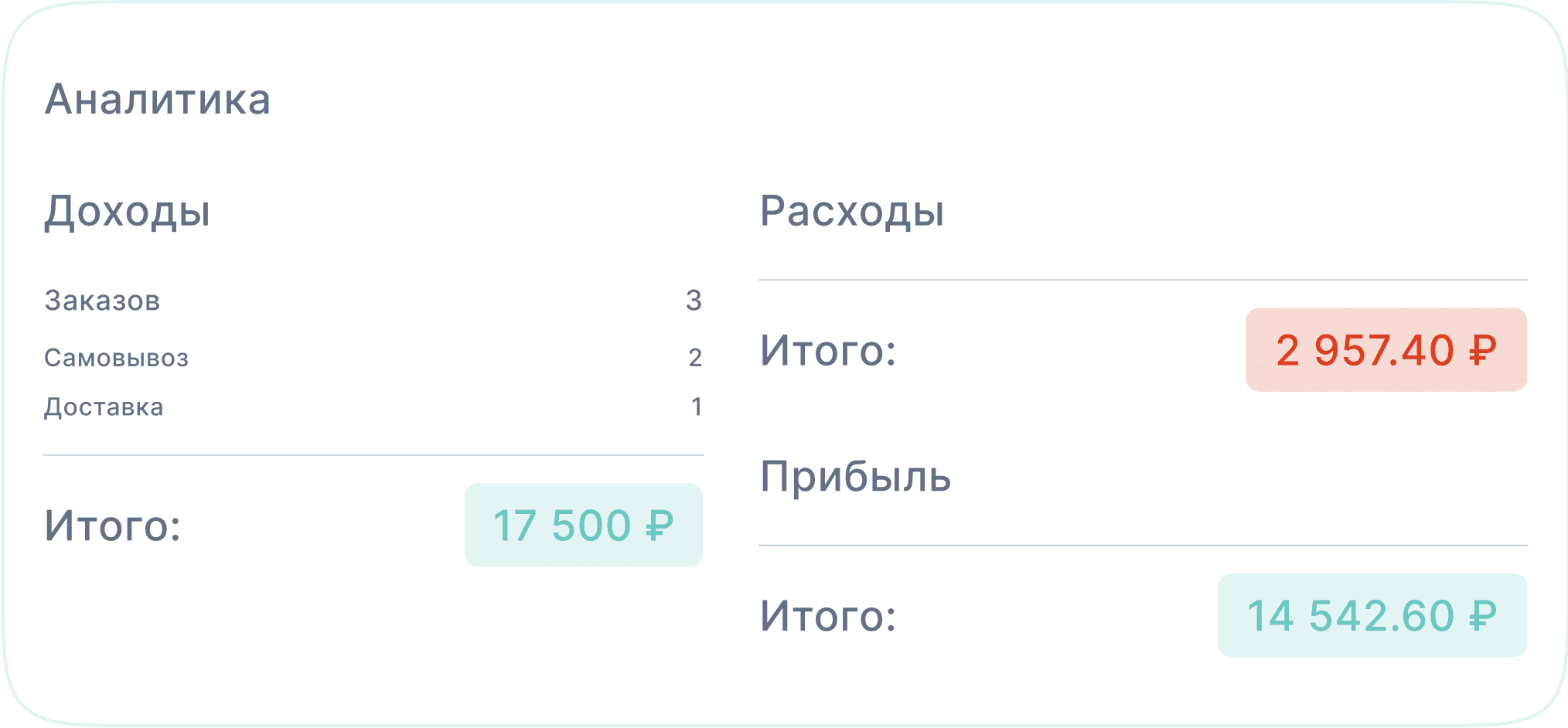Click the teal highlighted income amount box
1568x728 pixels.
point(584,526)
